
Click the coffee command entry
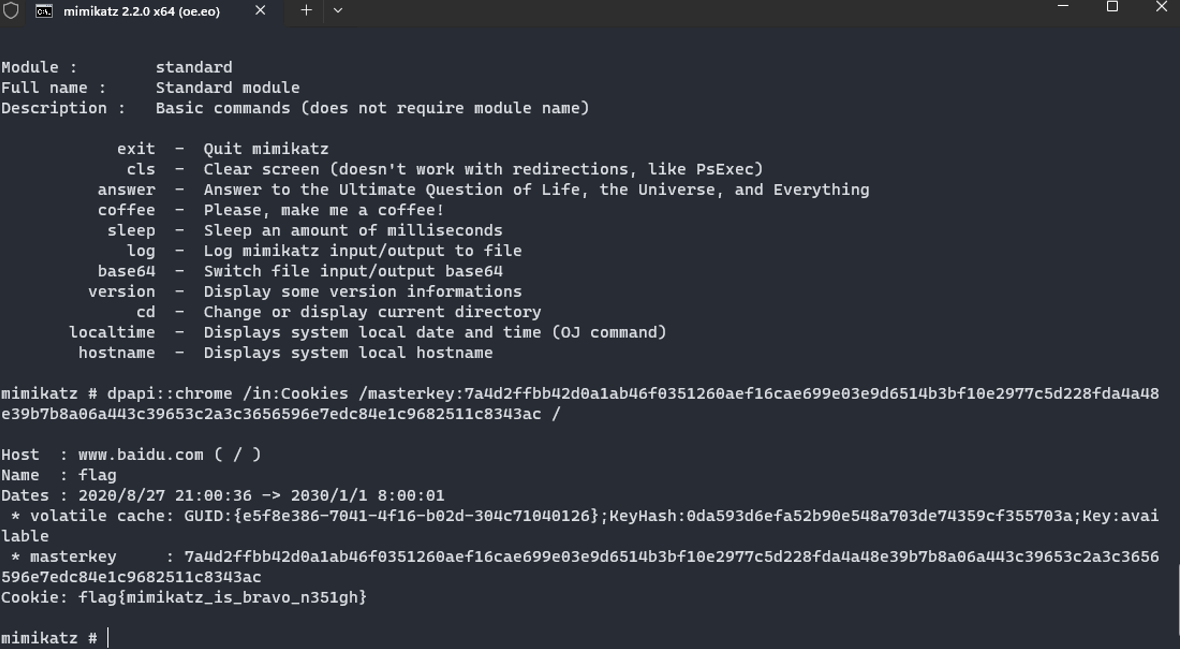click(x=126, y=211)
